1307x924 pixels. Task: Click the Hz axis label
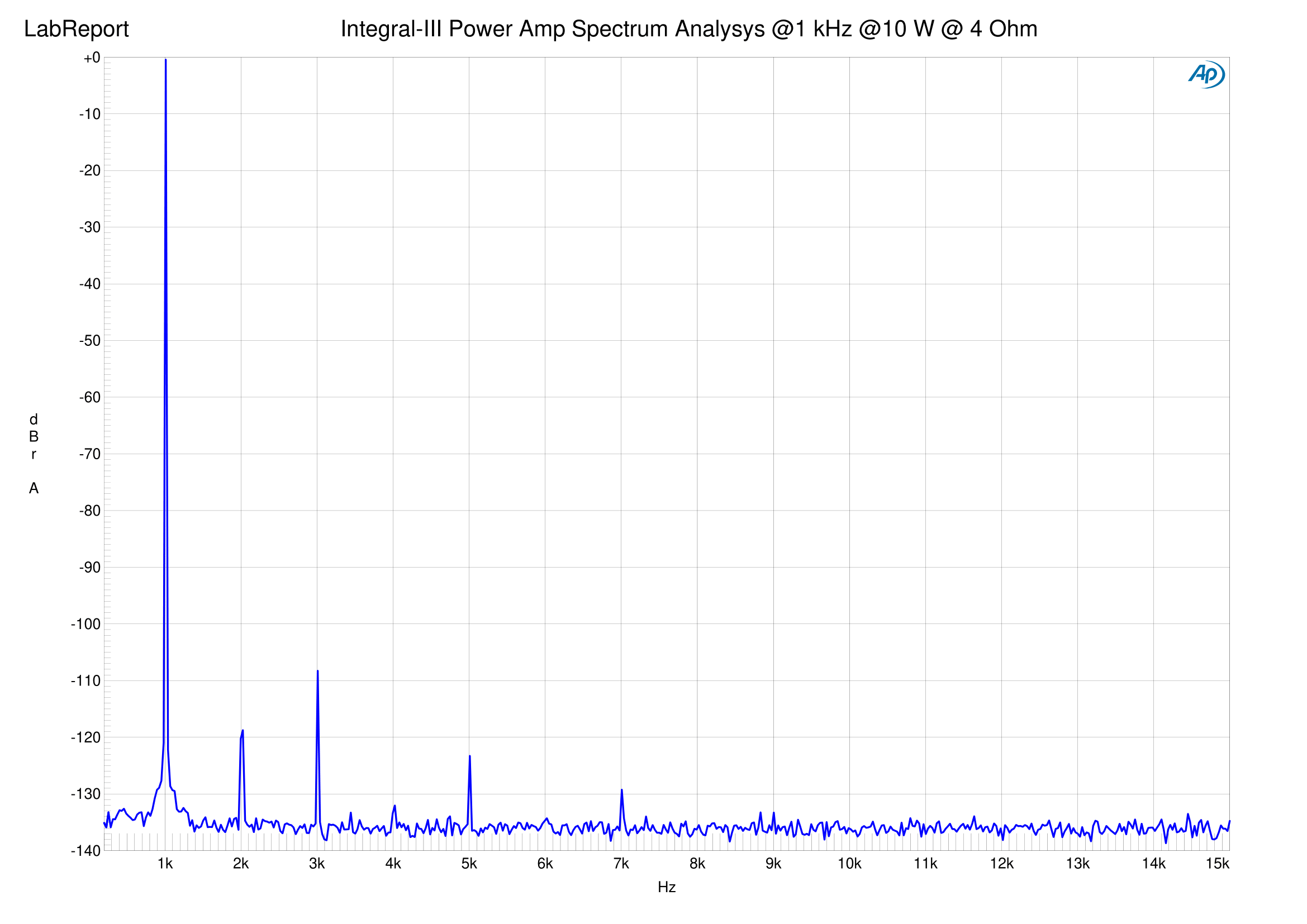tap(667, 887)
